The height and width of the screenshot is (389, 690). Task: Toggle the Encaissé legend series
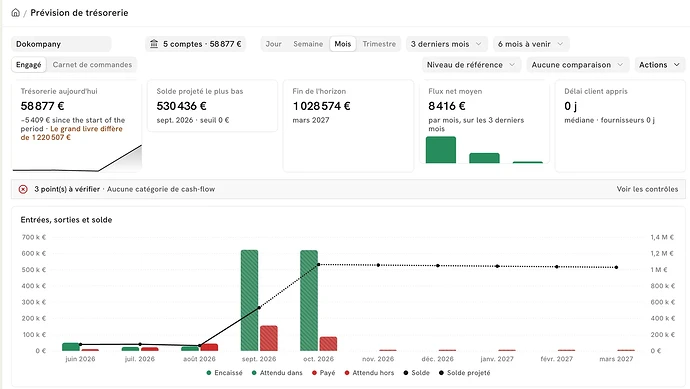click(x=224, y=373)
